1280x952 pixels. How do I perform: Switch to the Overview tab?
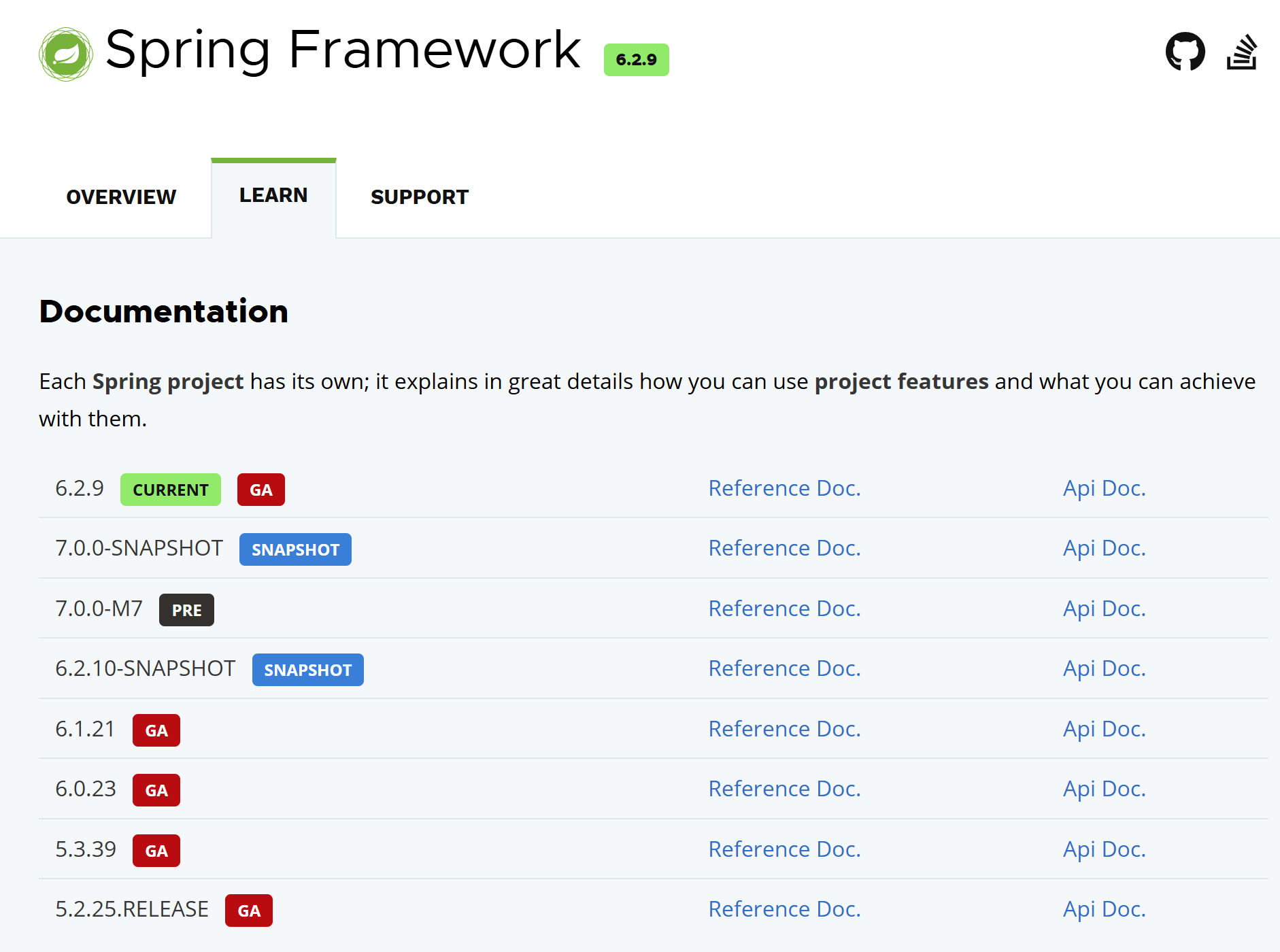pyautogui.click(x=121, y=197)
